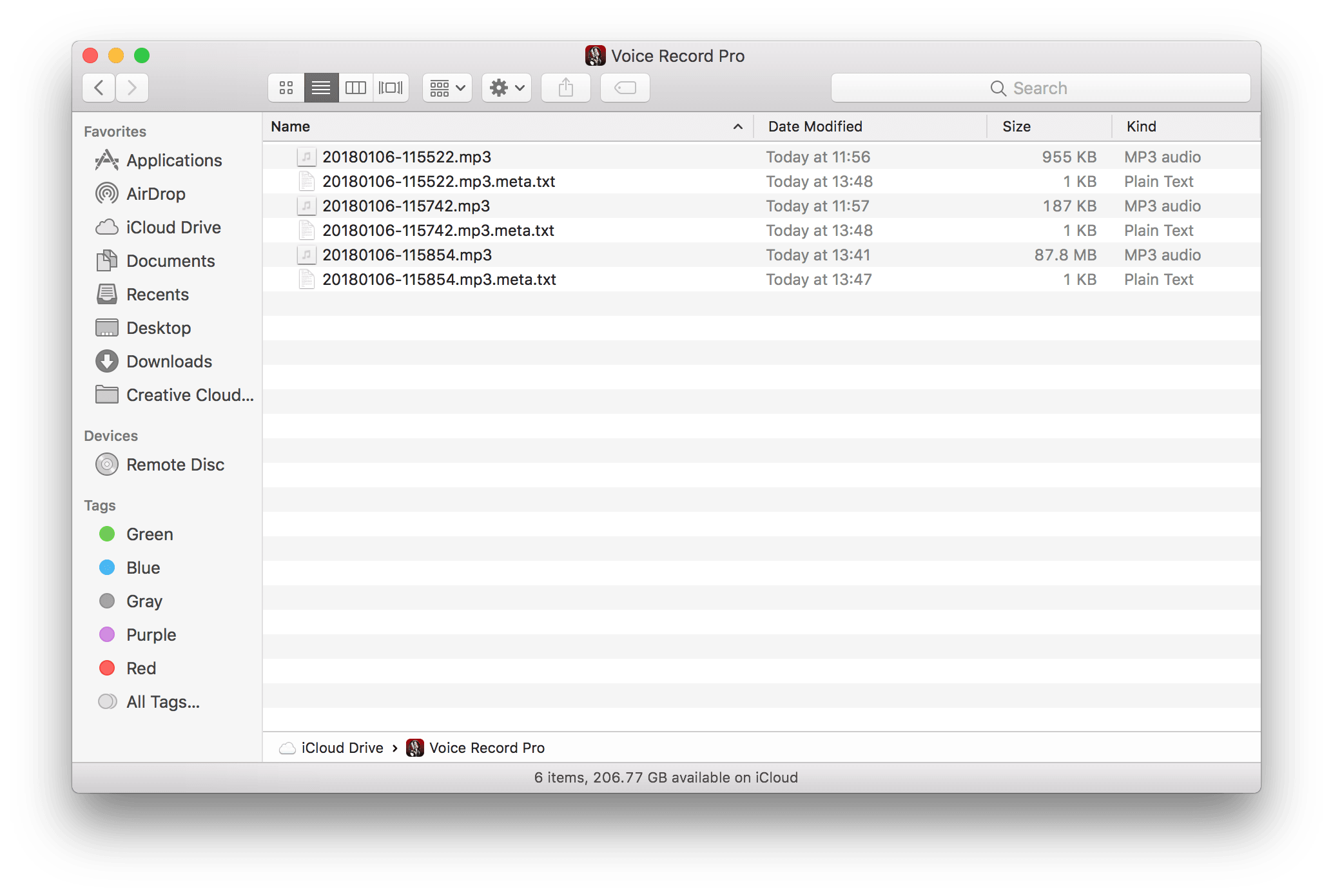Click the Edit Tags toolbar button
The height and width of the screenshot is (896, 1333).
coord(625,88)
